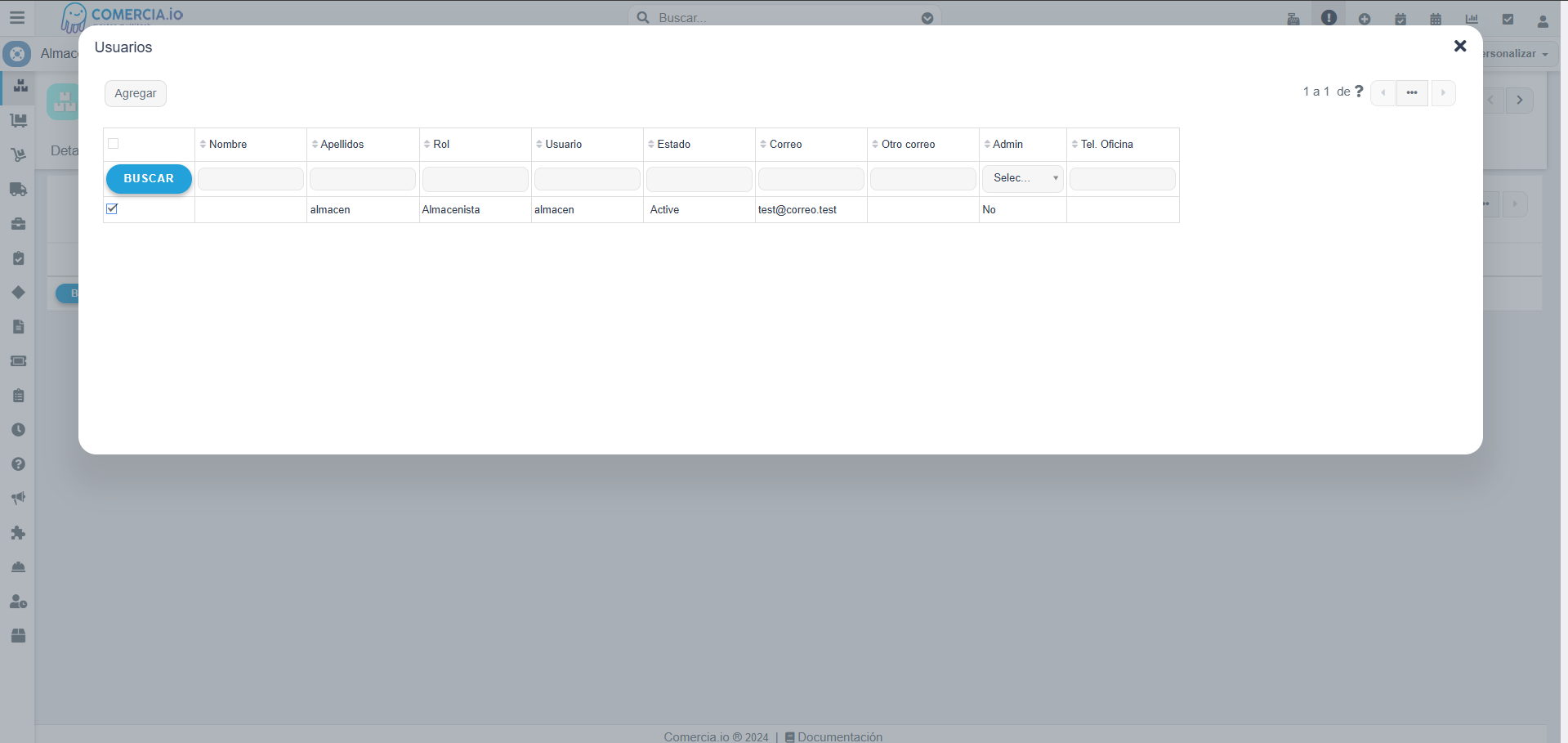
Task: Open the question mark help sidebar icon
Action: (19, 464)
